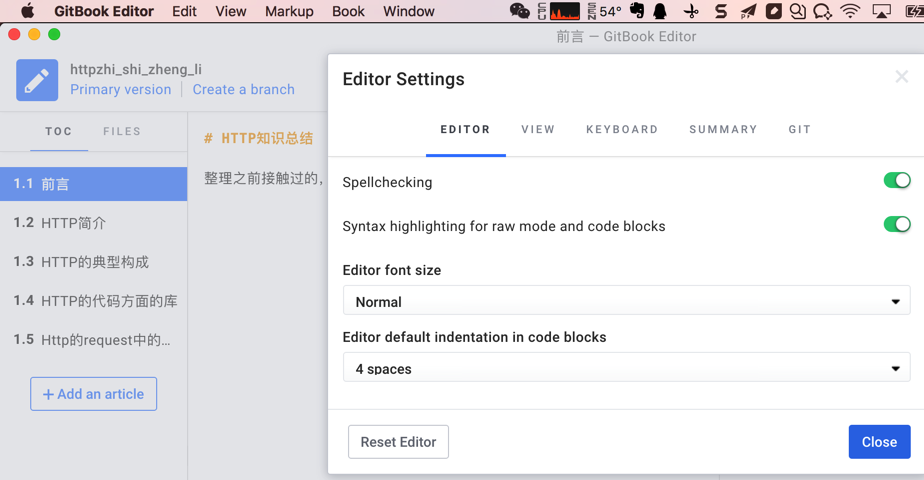This screenshot has height=480, width=924.
Task: Disable the Spellchecking toggle
Action: coord(896,181)
